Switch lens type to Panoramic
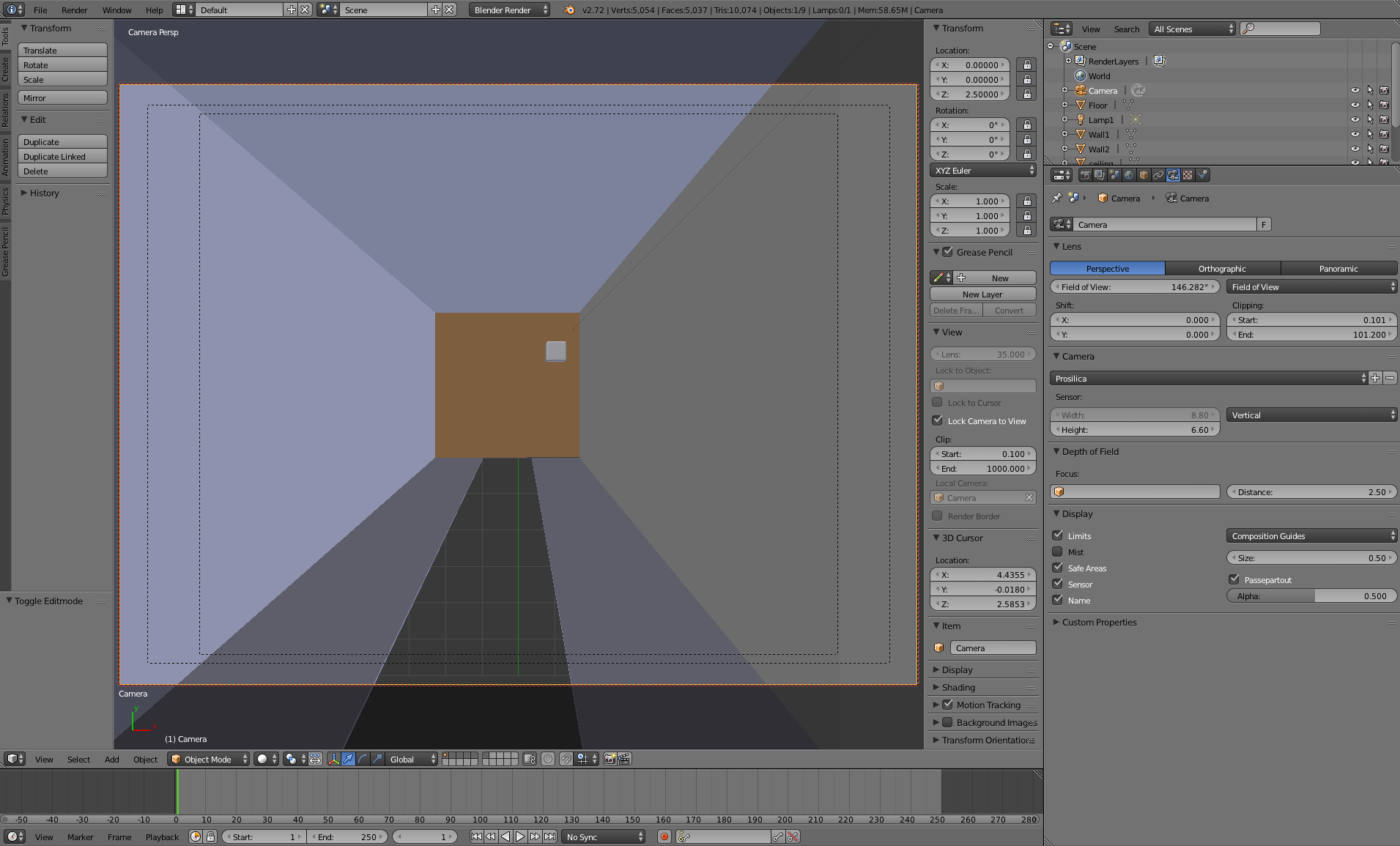The height and width of the screenshot is (846, 1400). click(x=1338, y=268)
